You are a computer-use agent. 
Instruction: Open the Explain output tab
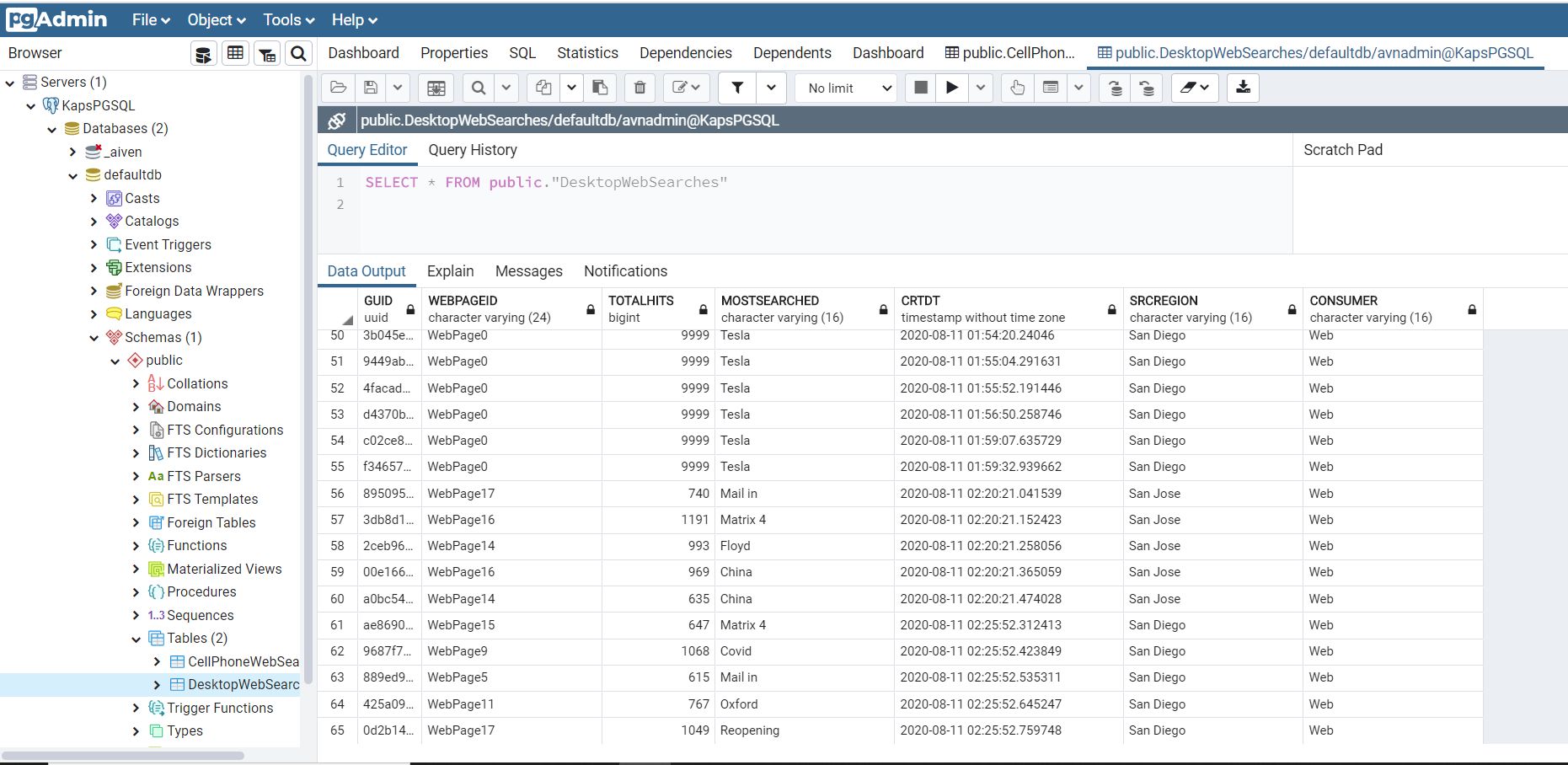pyautogui.click(x=450, y=271)
